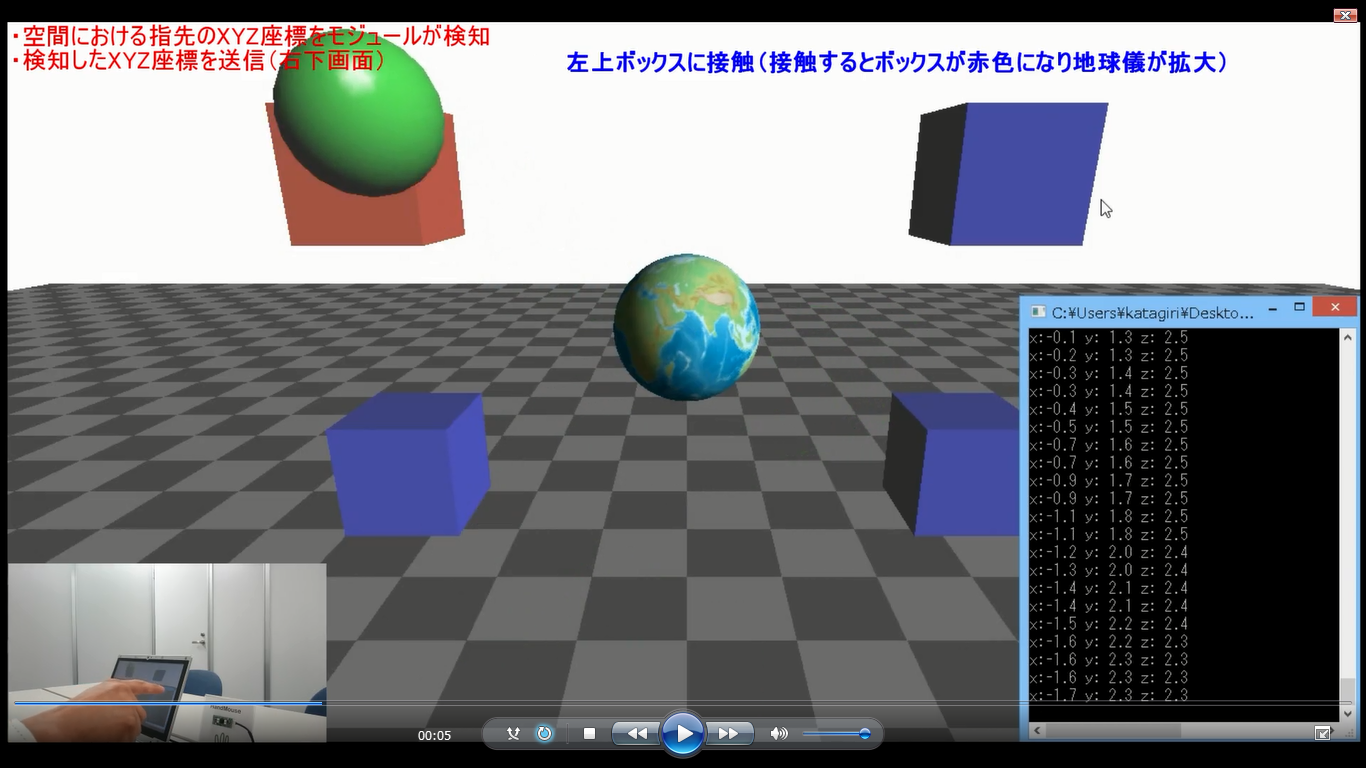Maximize the C:\Users\katagiri console window
The height and width of the screenshot is (768, 1366).
(1299, 307)
